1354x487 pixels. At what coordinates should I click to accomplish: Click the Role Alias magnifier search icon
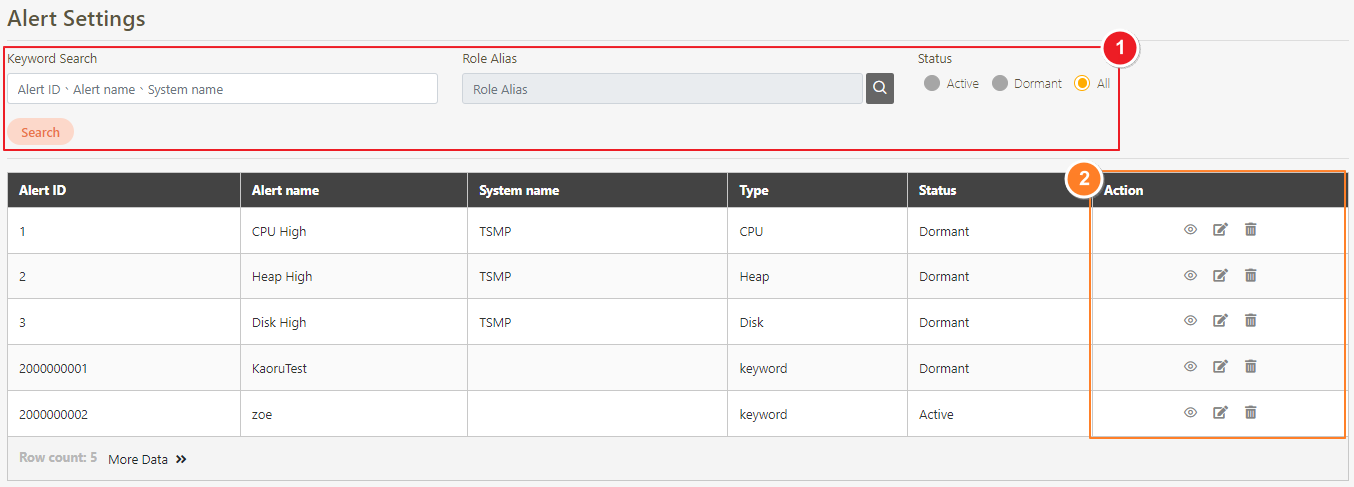point(879,88)
